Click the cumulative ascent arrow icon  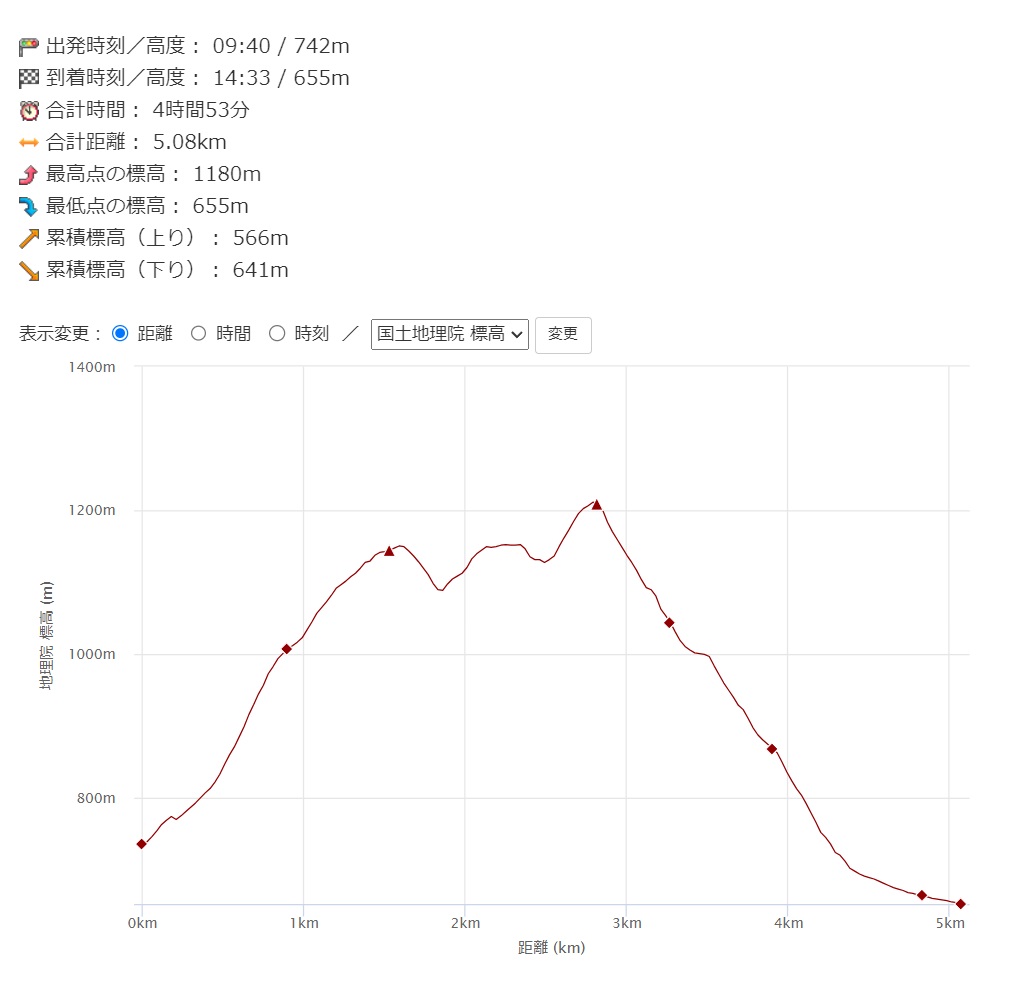(x=28, y=239)
